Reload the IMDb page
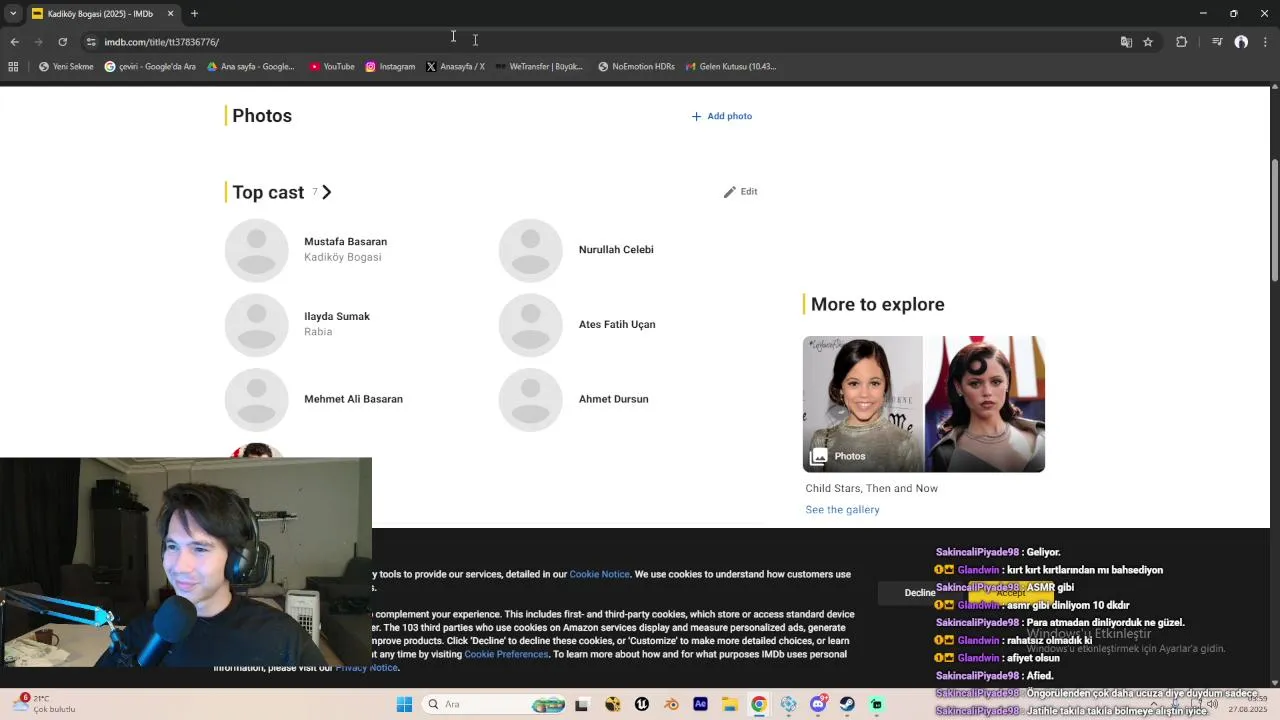The width and height of the screenshot is (1280, 720). 62,42
